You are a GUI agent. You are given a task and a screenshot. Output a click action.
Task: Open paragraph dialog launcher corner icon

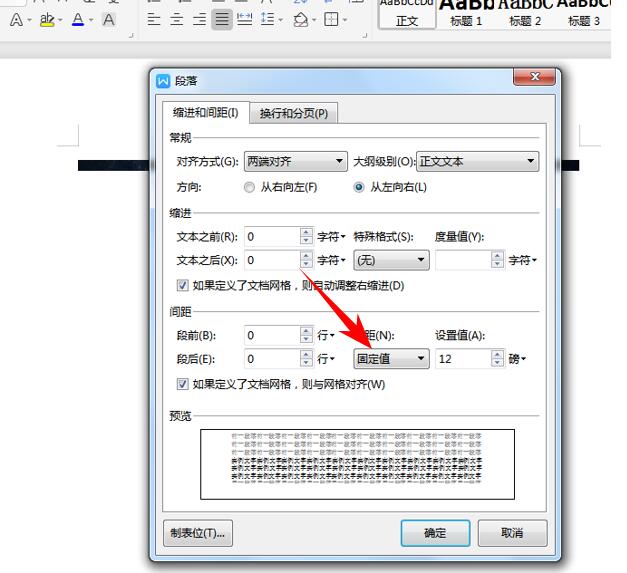(365, 36)
